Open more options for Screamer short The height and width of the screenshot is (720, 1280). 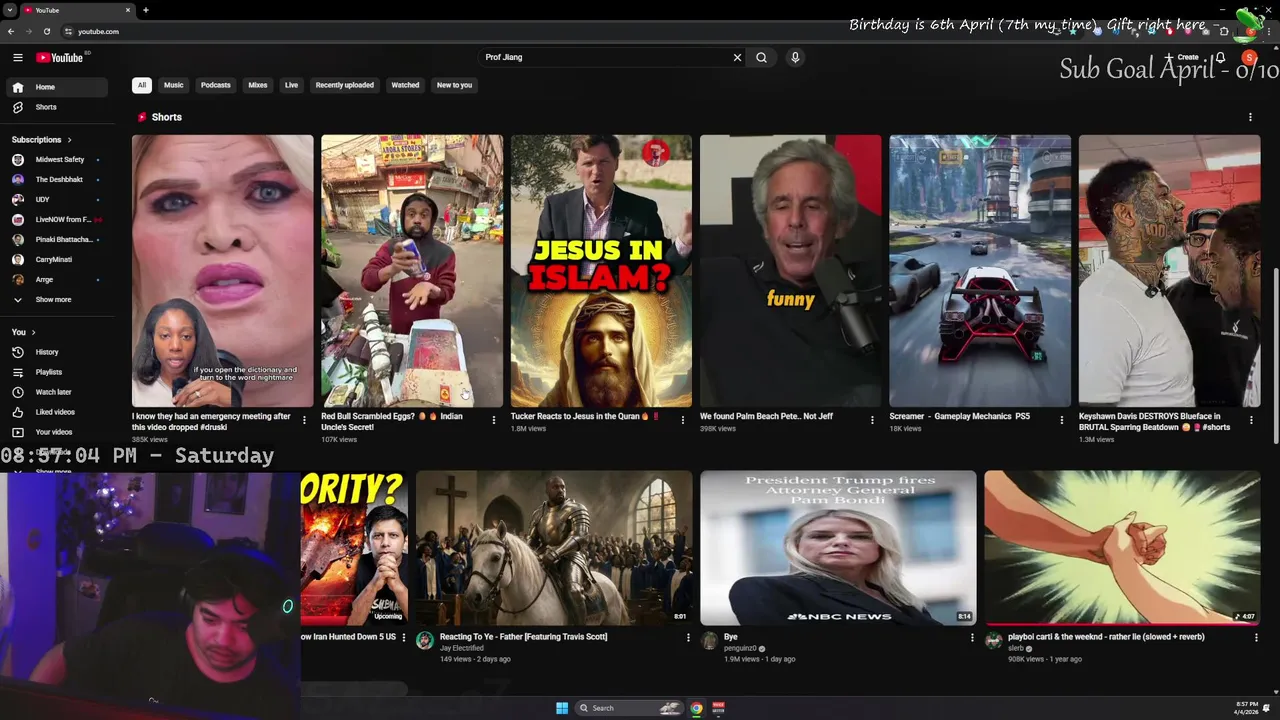pos(1062,420)
